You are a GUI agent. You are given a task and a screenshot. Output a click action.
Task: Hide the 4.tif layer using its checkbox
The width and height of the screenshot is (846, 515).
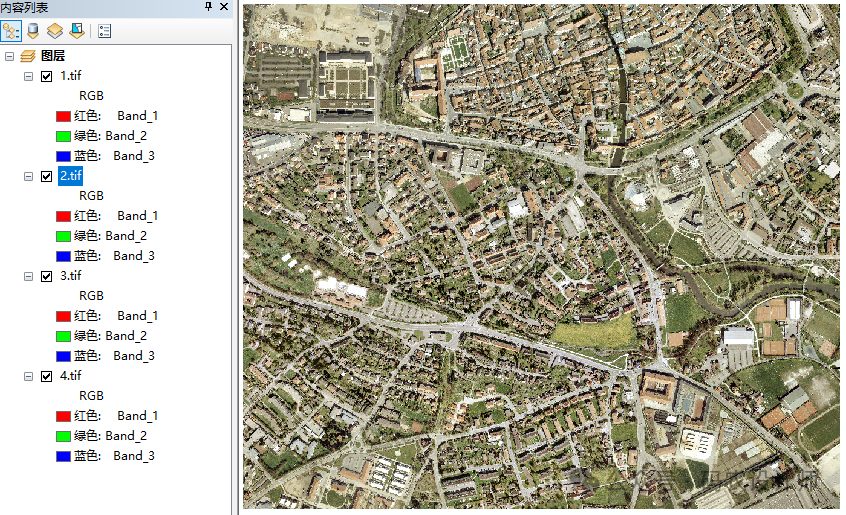click(x=46, y=376)
